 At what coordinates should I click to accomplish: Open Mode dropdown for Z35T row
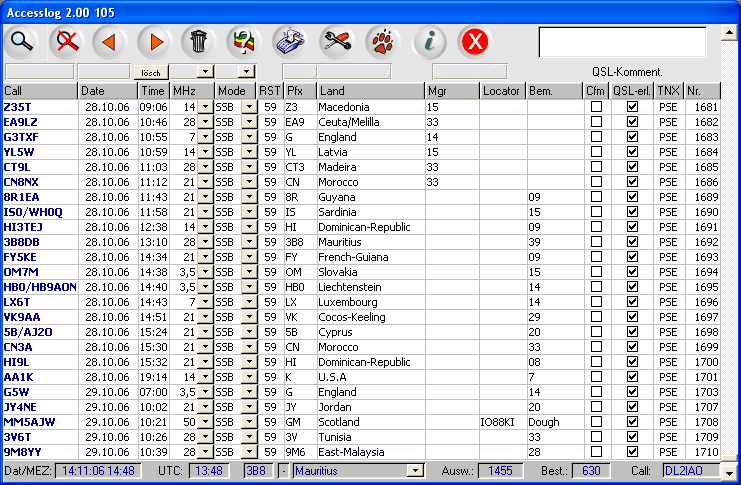(249, 107)
